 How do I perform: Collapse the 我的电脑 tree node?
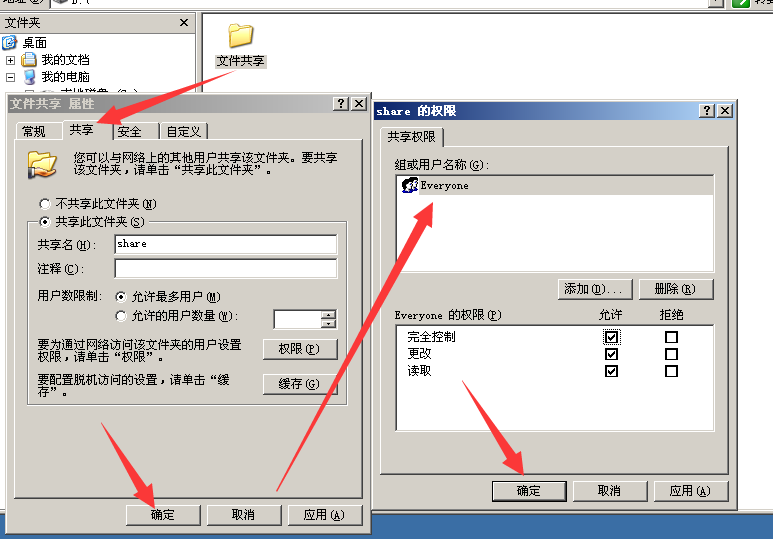(10, 77)
